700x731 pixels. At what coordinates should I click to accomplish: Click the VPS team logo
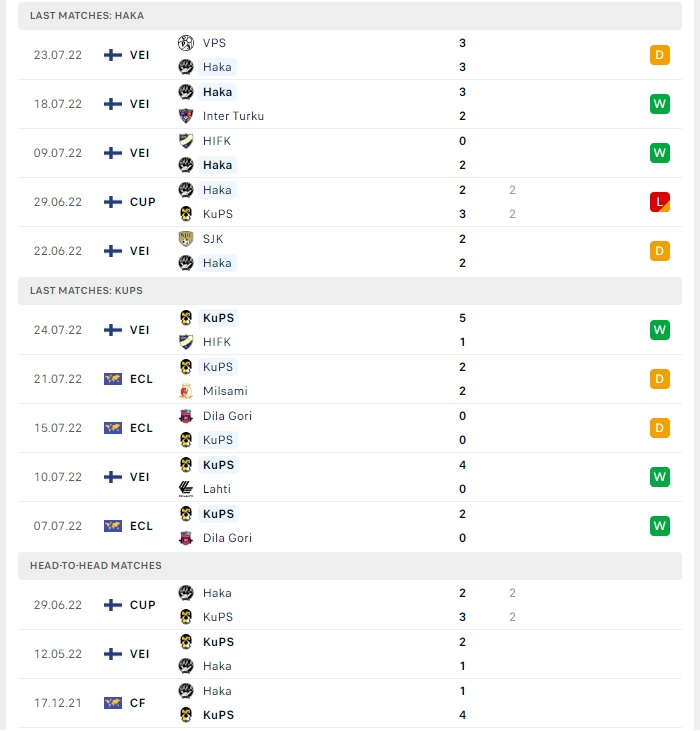[185, 43]
